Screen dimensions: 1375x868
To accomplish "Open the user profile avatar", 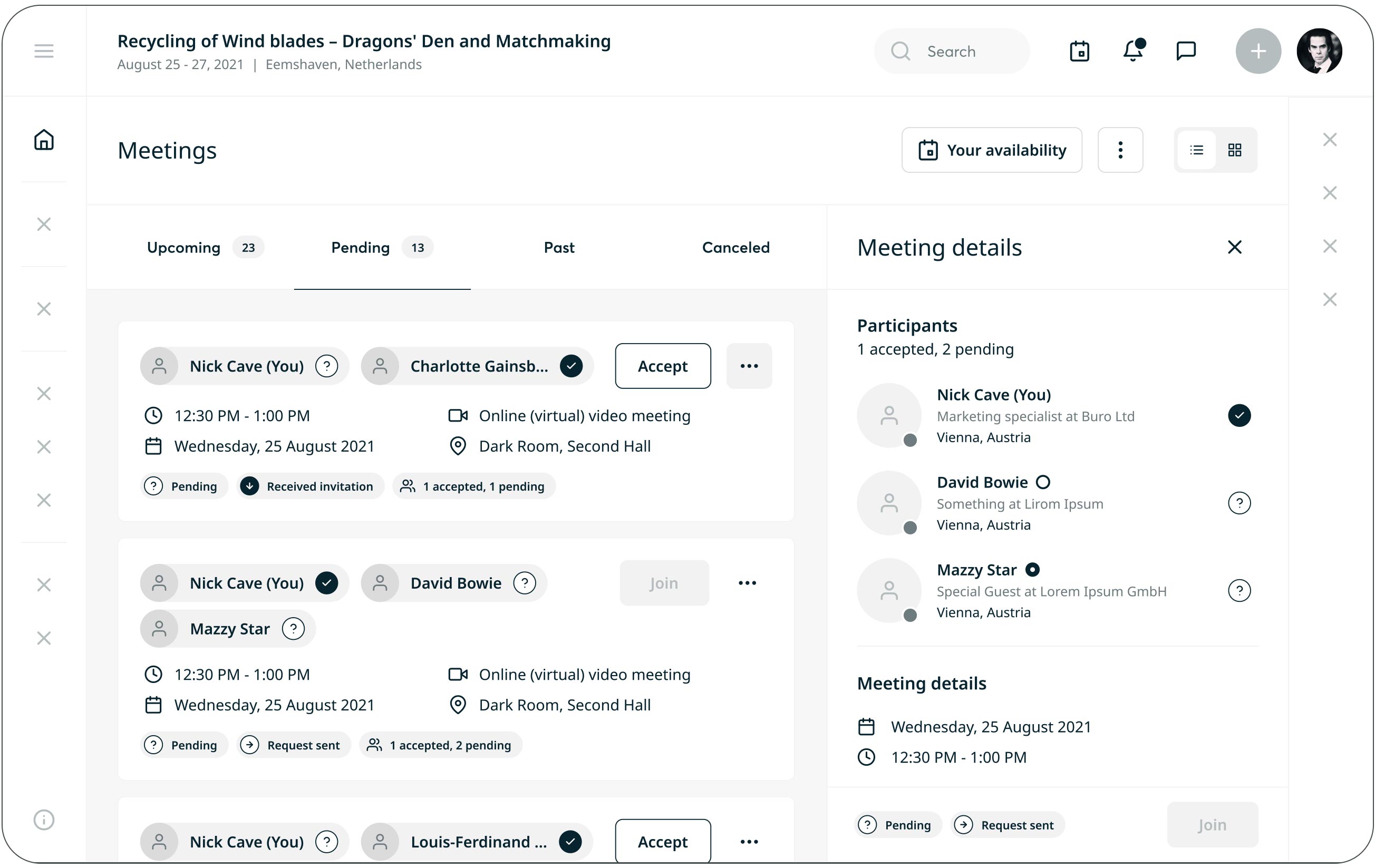I will click(x=1319, y=51).
